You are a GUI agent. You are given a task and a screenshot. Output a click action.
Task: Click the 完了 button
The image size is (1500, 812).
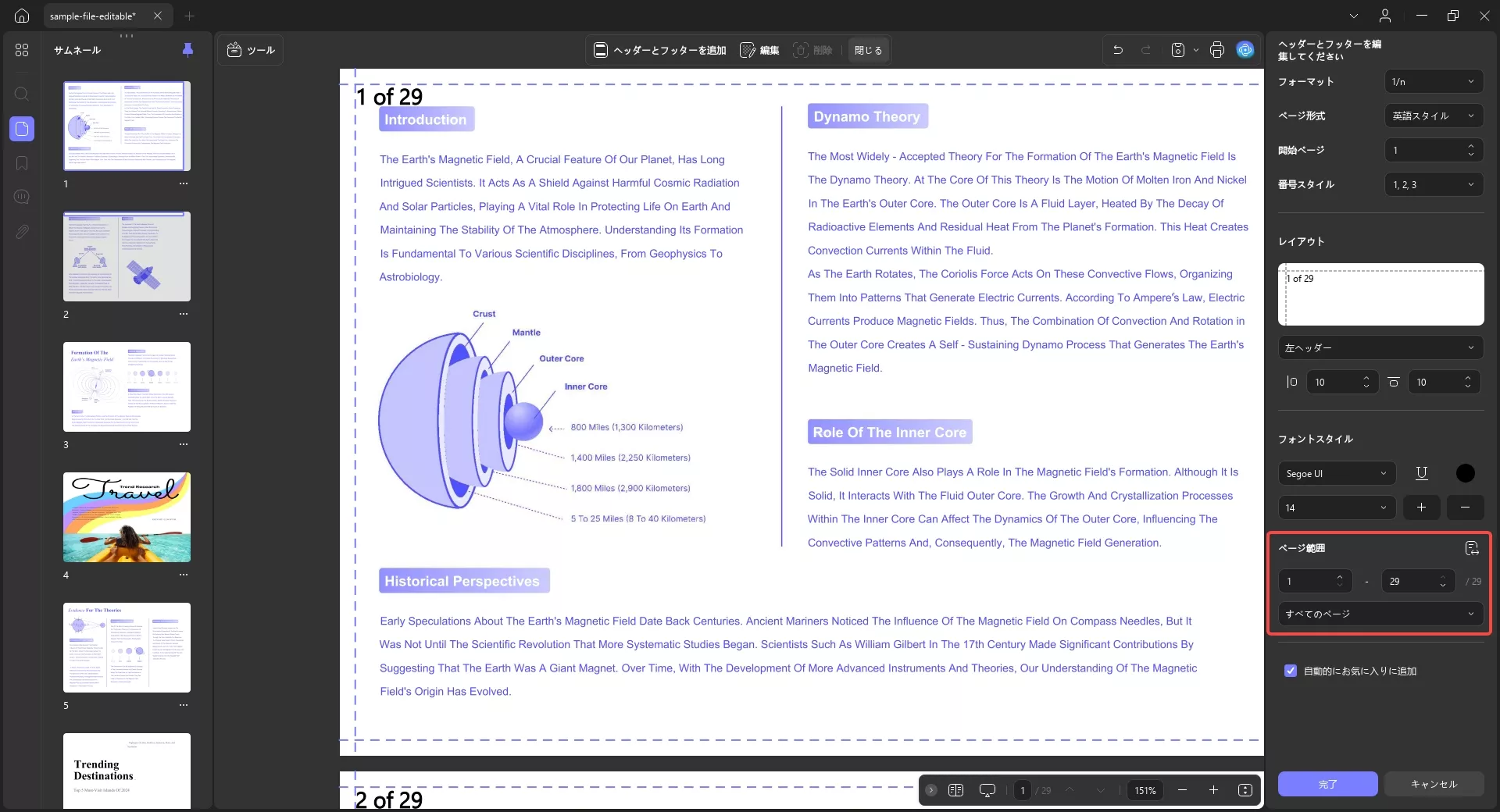pos(1327,784)
